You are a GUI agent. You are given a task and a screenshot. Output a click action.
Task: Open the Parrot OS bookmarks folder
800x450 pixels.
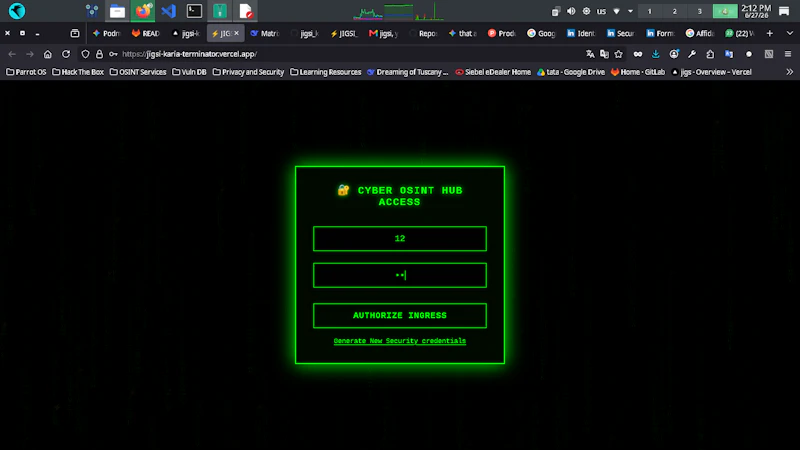coord(26,72)
